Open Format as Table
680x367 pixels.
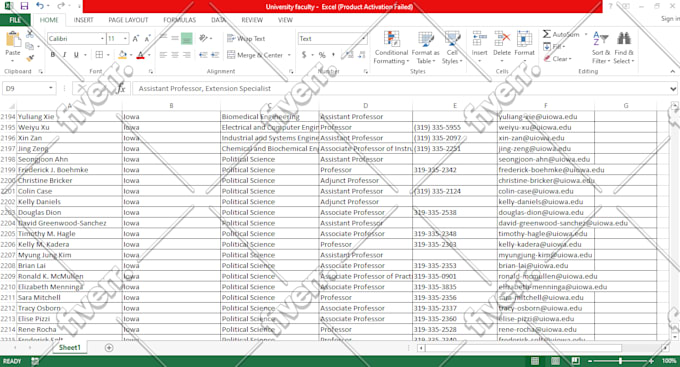click(425, 48)
